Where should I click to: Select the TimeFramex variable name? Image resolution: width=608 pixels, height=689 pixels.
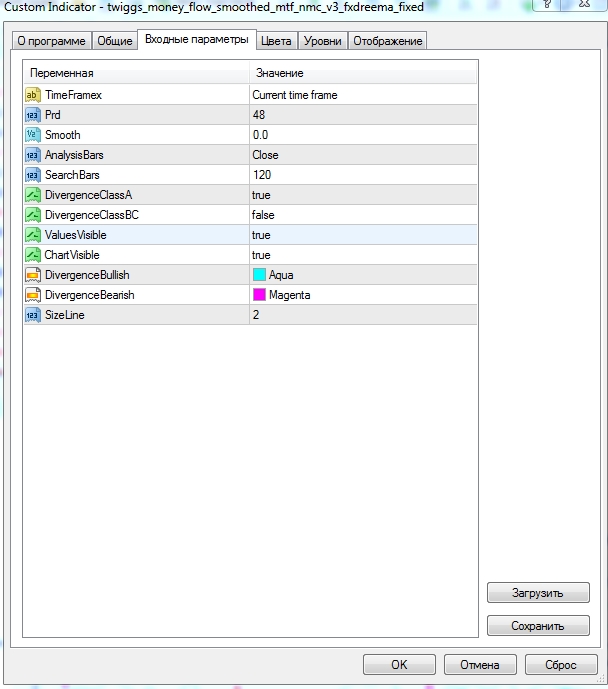[73, 95]
